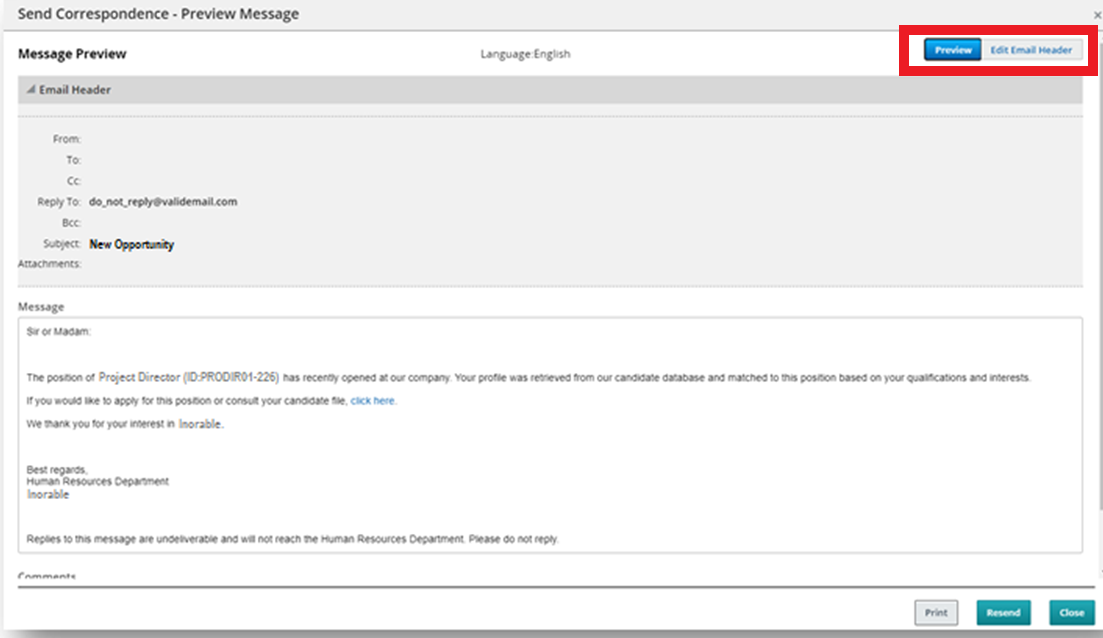Viewport: 1103px width, 638px height.
Task: Click the empty Bcc field
Action: (x=200, y=223)
